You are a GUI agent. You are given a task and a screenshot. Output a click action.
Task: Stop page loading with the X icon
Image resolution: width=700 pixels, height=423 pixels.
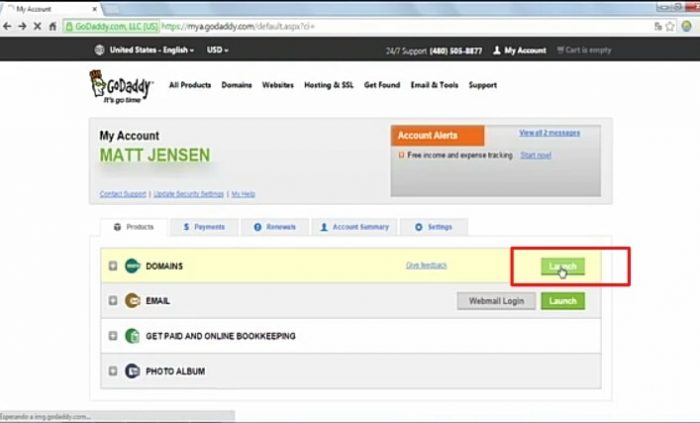(x=38, y=27)
